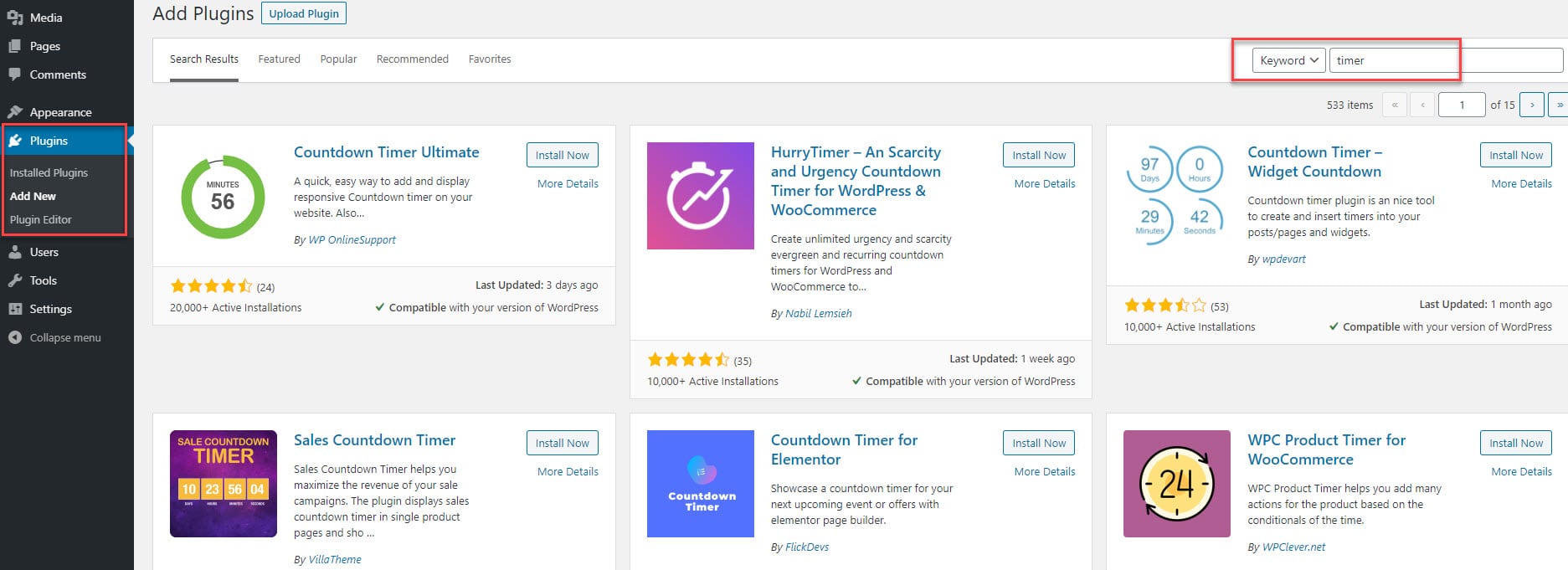Install Now for Countdown Timer Widget Countdown

1516,155
